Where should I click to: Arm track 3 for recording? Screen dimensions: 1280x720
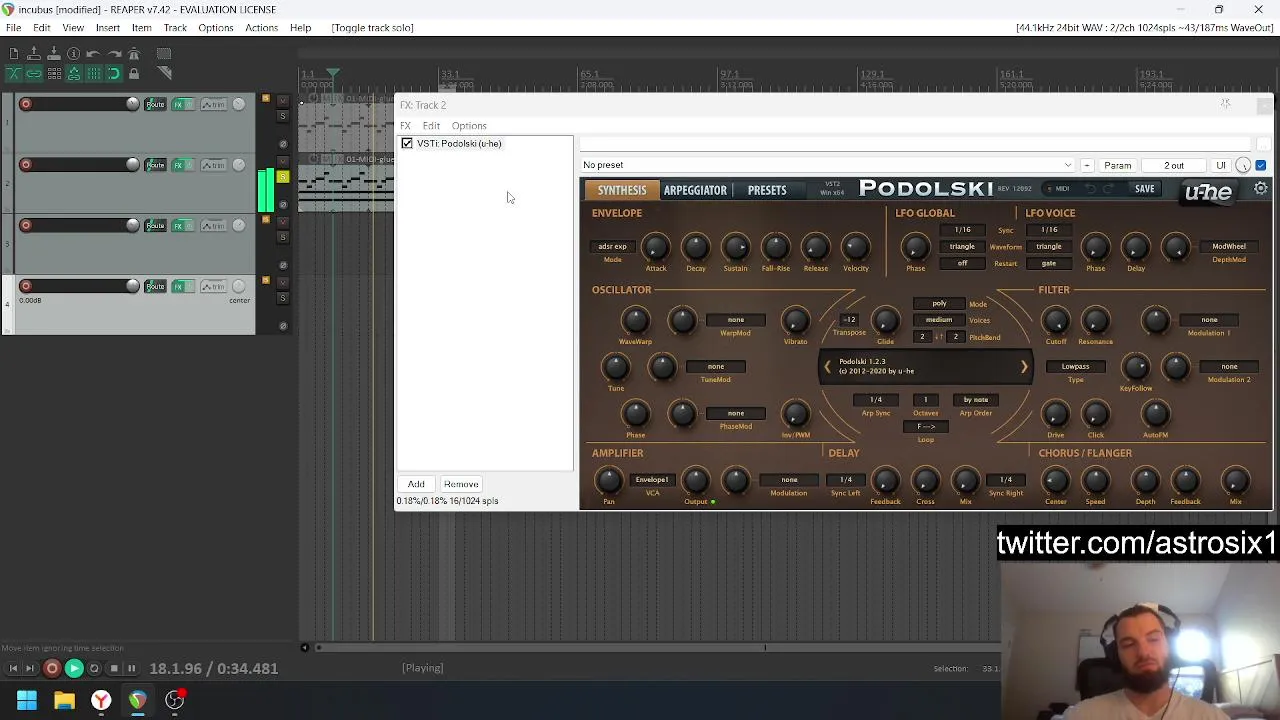[26, 225]
